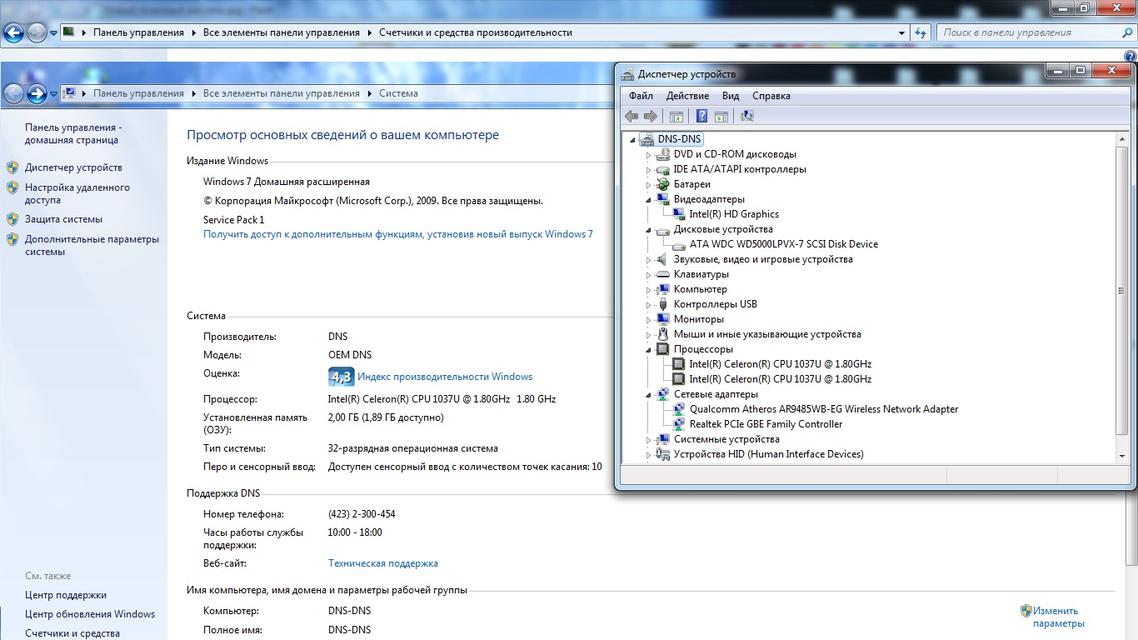Expand the Компьютер node
The width and height of the screenshot is (1138, 640).
(x=648, y=290)
